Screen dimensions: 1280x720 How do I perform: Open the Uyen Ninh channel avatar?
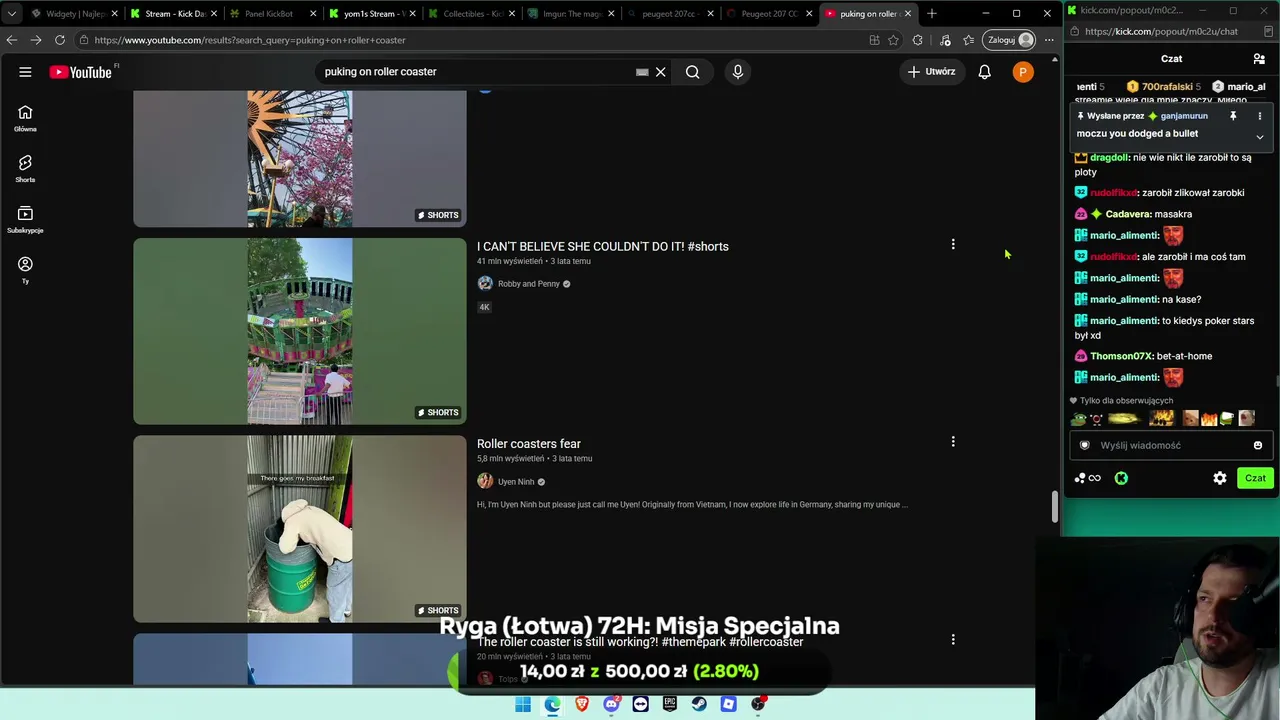485,482
